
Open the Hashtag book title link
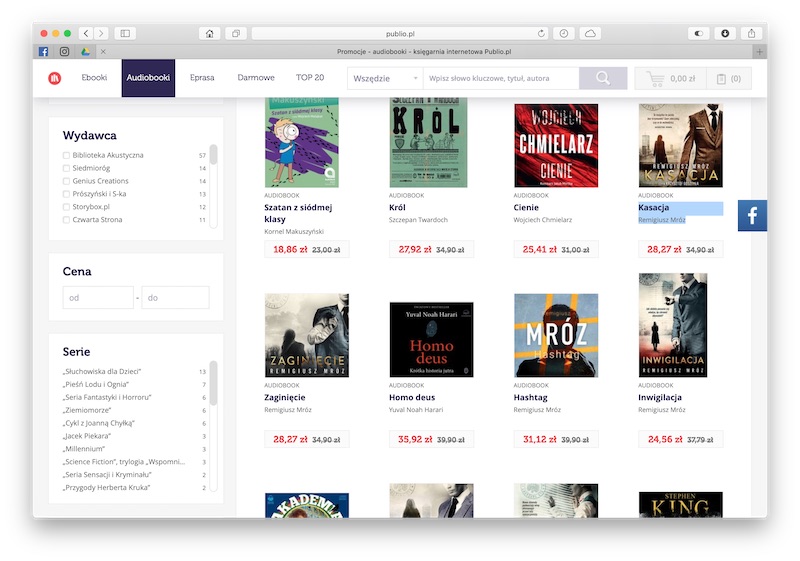(x=530, y=397)
